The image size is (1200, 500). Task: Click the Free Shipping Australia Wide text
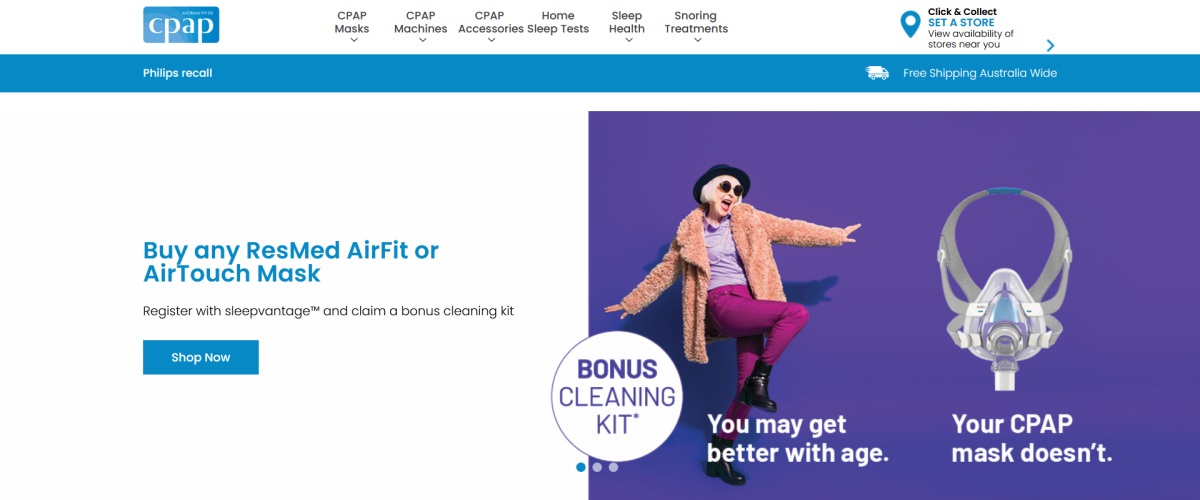tap(980, 73)
